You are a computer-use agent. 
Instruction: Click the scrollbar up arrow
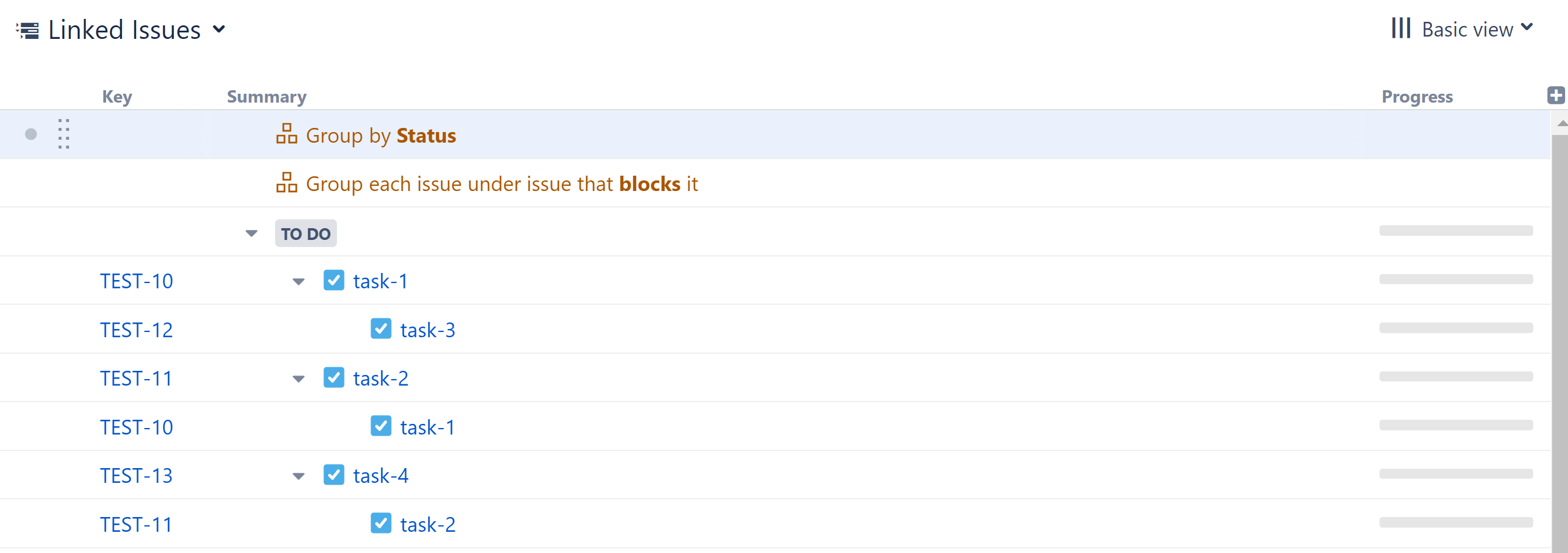pyautogui.click(x=1560, y=124)
